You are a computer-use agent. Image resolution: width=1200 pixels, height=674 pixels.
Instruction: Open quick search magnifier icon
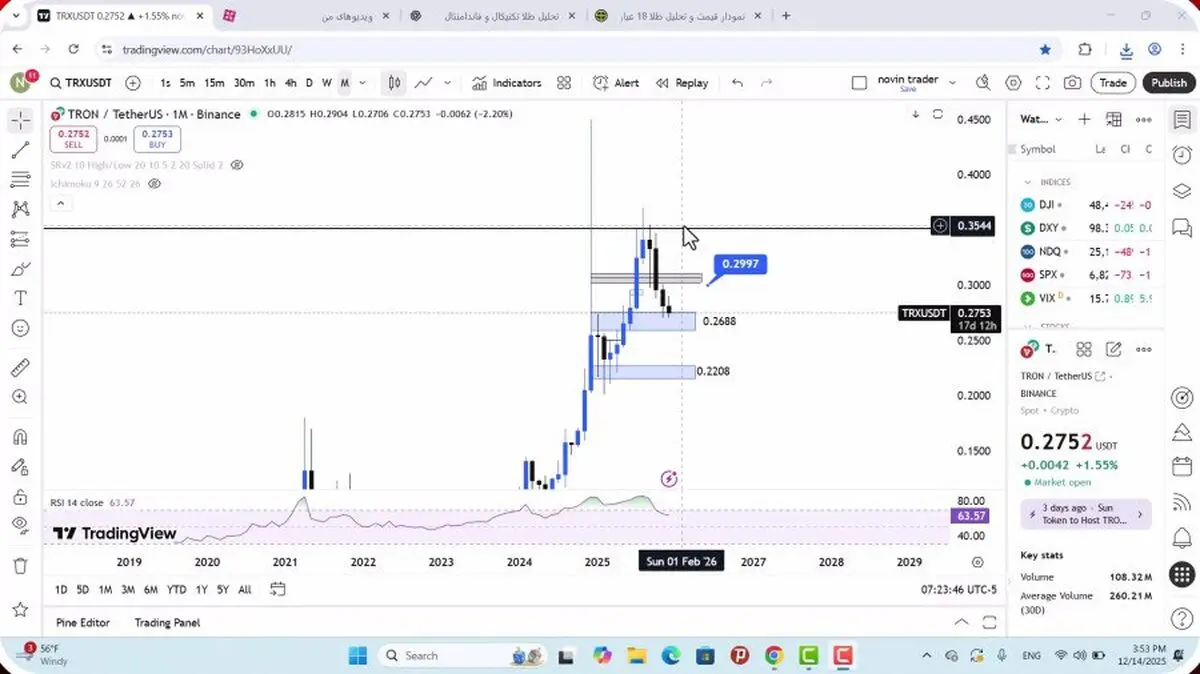[984, 83]
